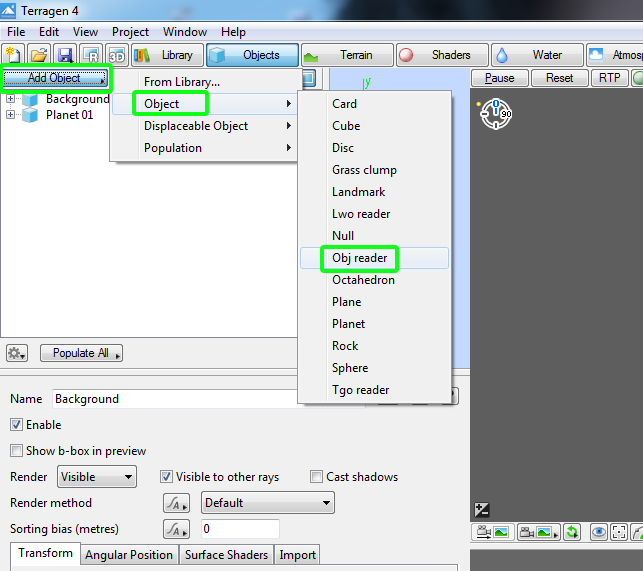Open camera selection dropdown button in preview
The width and height of the screenshot is (643, 571).
[539, 532]
